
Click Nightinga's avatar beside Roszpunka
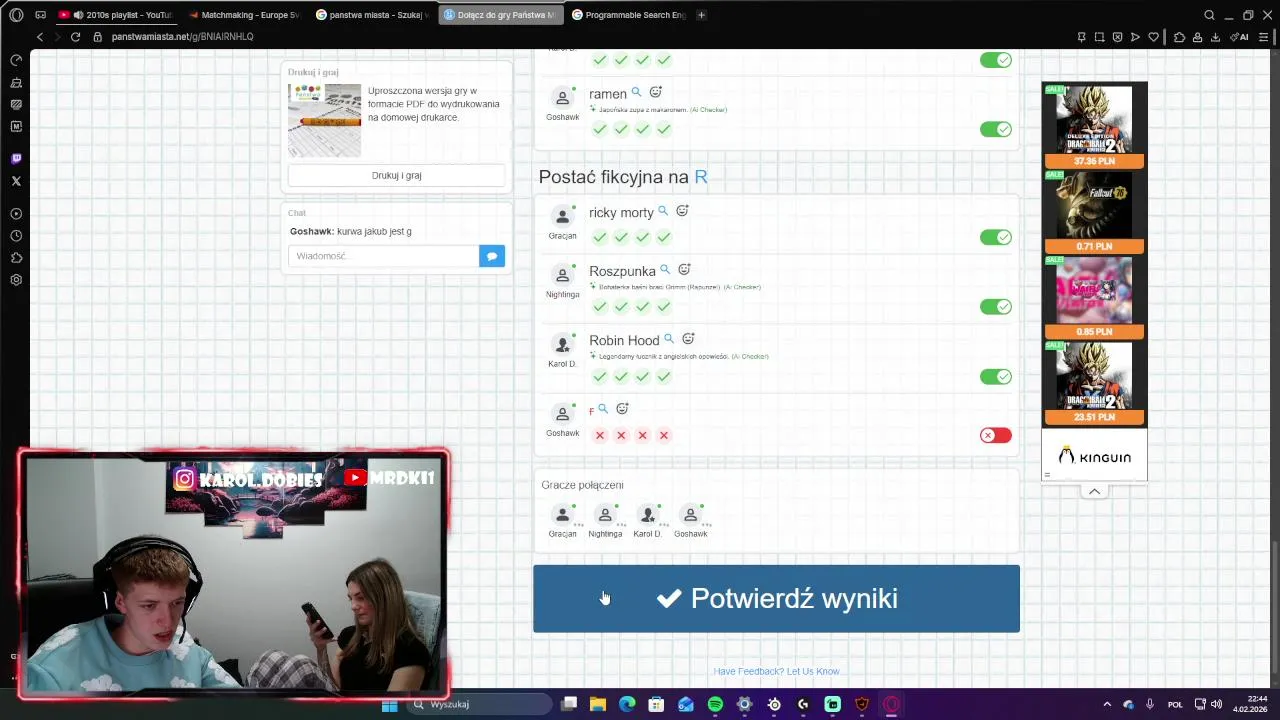(562, 275)
